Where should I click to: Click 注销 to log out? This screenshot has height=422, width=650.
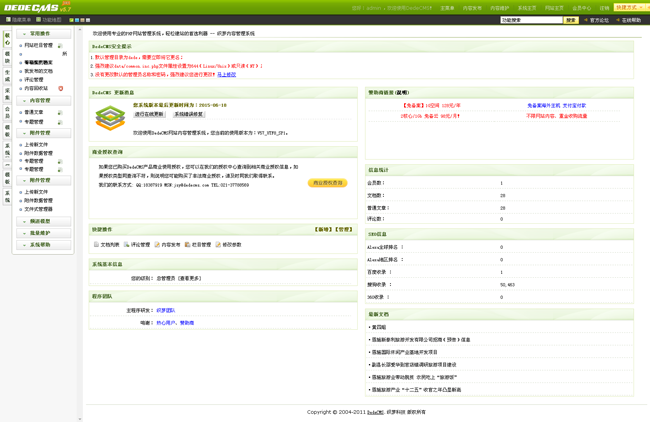[604, 8]
